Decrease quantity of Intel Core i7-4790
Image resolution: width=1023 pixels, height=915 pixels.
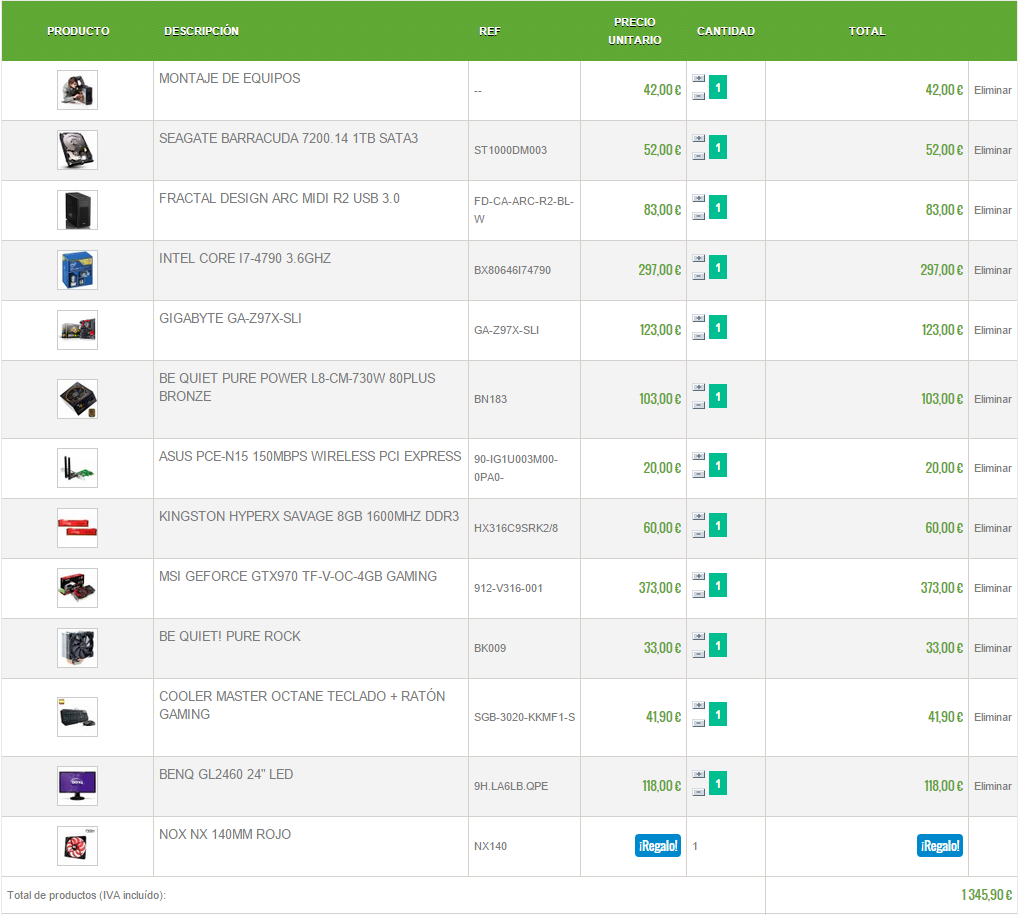[699, 276]
